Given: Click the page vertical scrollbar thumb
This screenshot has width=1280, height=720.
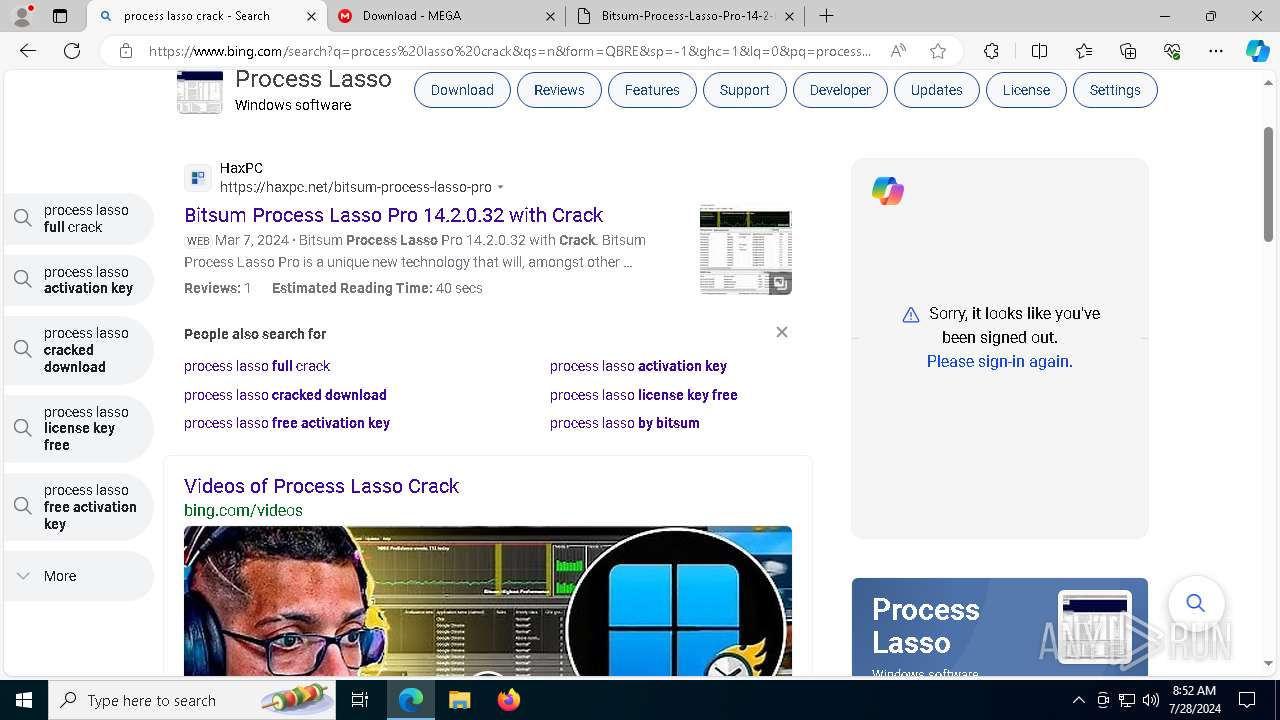Looking at the screenshot, I should pos(1268,184).
